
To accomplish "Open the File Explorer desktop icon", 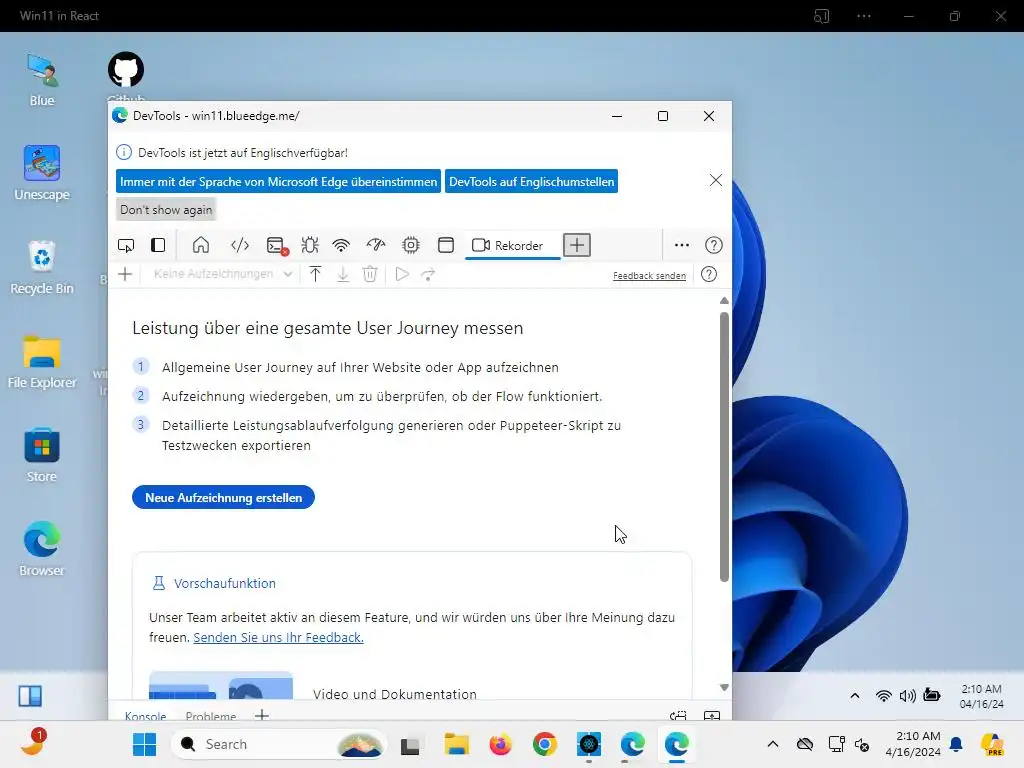I will pos(42,362).
